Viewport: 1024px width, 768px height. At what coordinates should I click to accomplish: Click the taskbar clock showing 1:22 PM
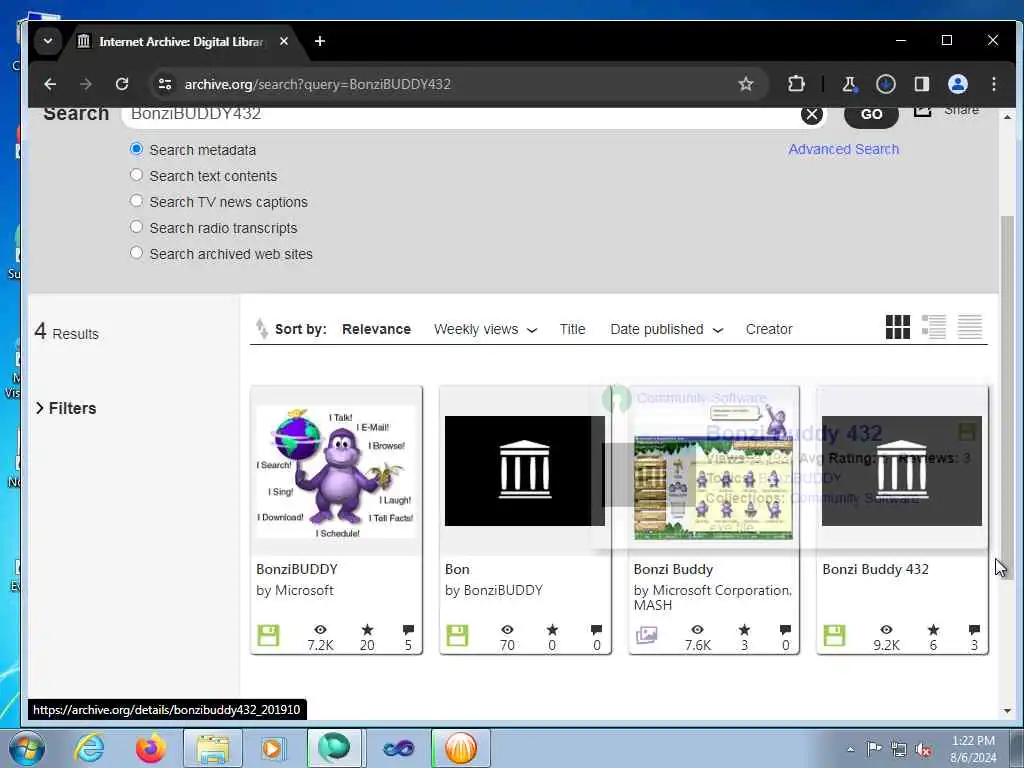coord(973,749)
